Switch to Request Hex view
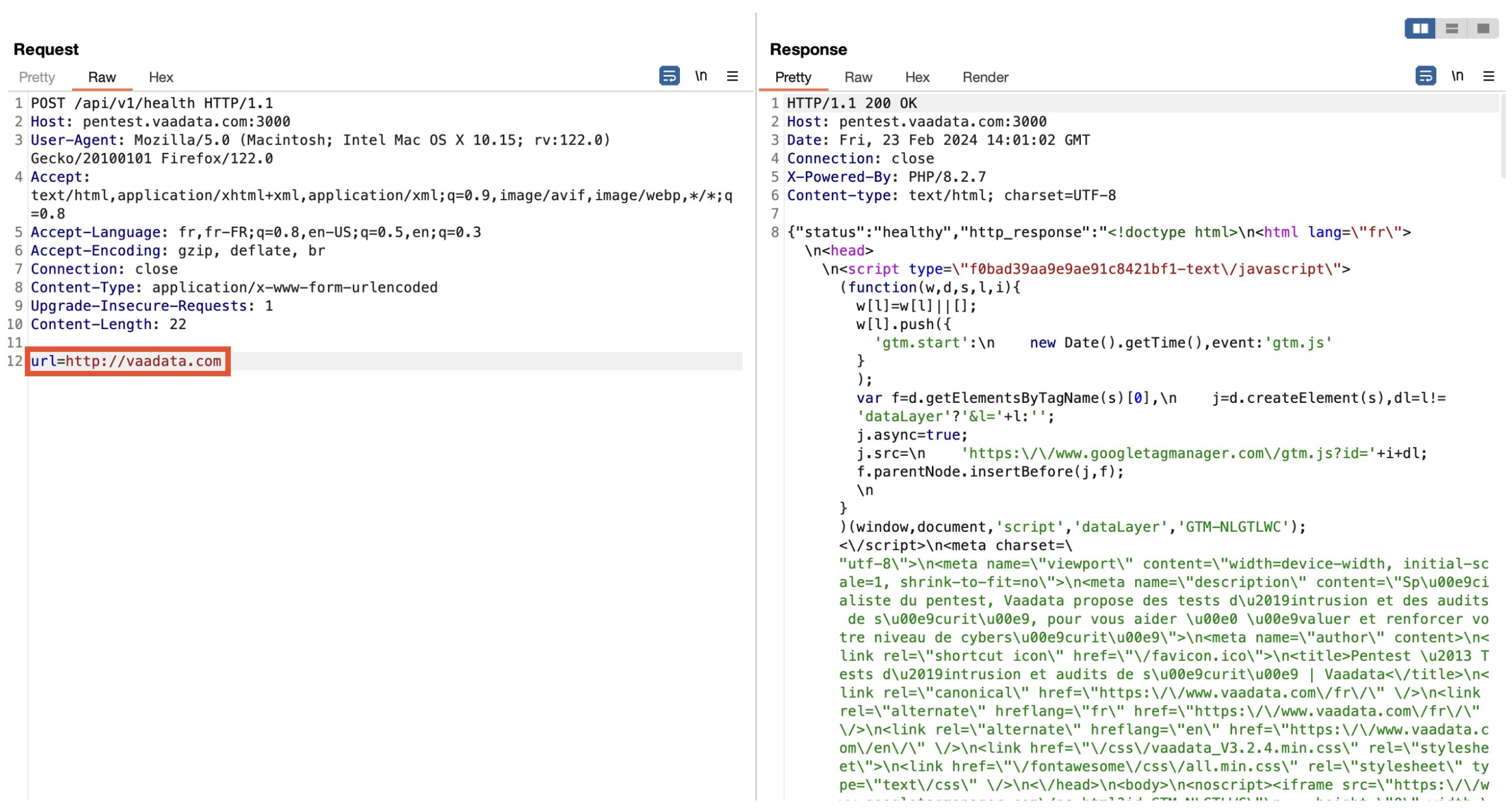The width and height of the screenshot is (1512, 808). [161, 77]
